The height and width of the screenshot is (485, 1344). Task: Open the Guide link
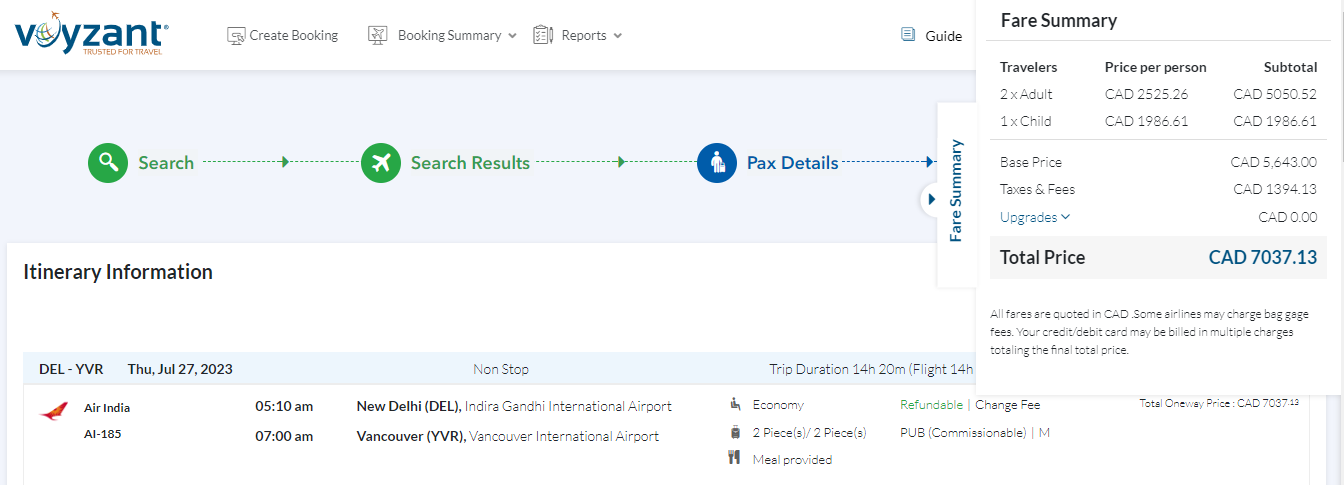coord(943,36)
